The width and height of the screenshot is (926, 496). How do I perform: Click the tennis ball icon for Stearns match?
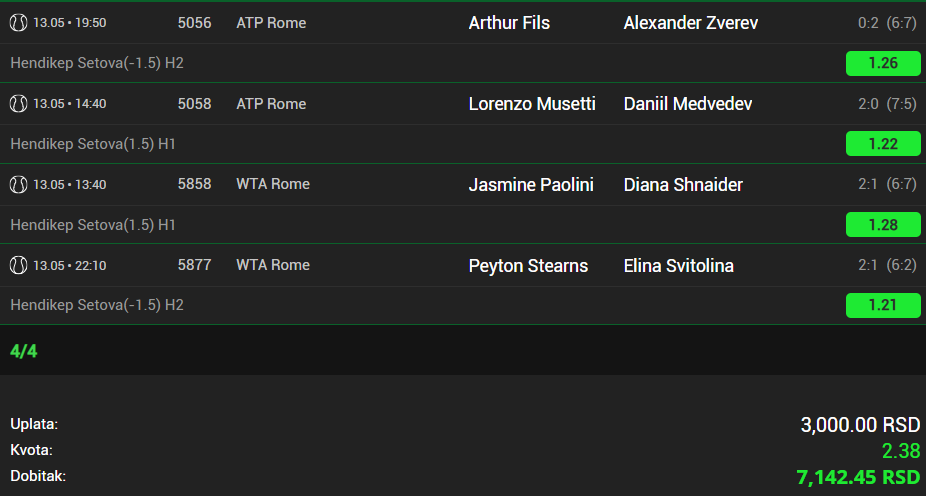[x=18, y=266]
